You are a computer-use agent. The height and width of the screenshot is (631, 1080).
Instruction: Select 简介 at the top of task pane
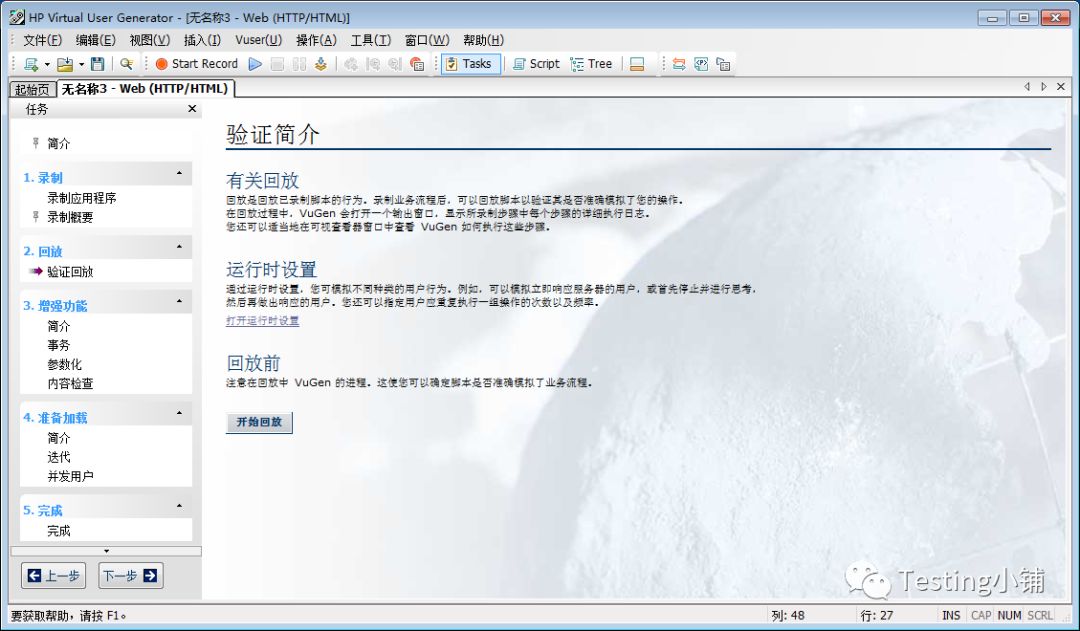tap(59, 143)
